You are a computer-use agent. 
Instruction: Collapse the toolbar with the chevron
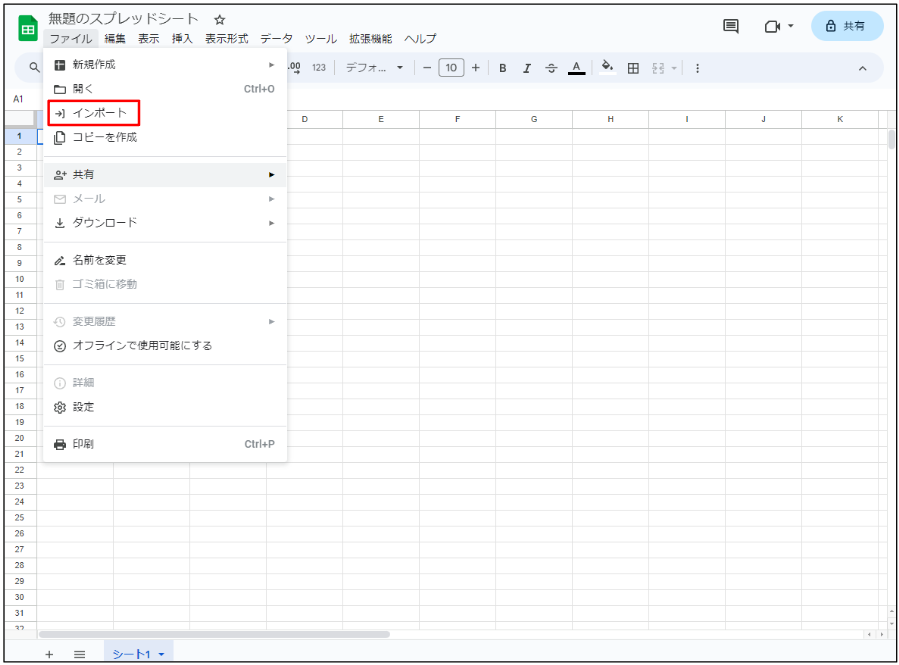pos(862,68)
